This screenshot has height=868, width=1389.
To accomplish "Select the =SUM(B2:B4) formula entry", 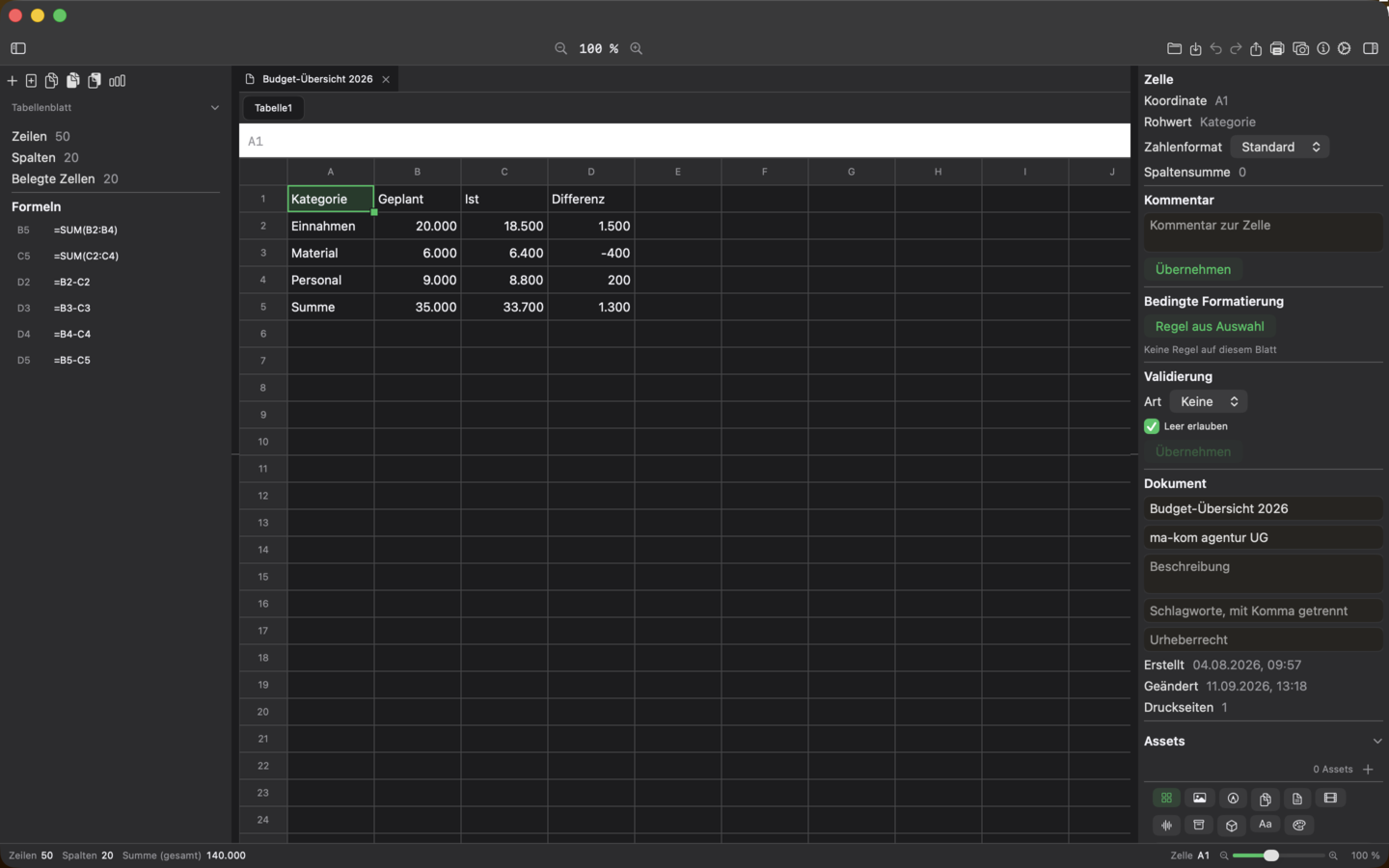I will (x=86, y=230).
